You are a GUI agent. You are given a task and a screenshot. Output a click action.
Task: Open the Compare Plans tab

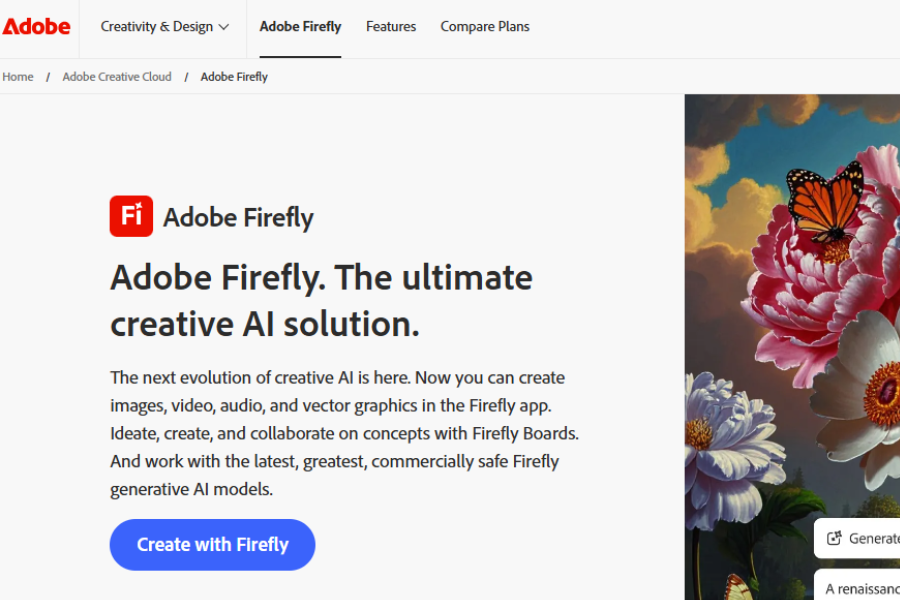tap(485, 26)
